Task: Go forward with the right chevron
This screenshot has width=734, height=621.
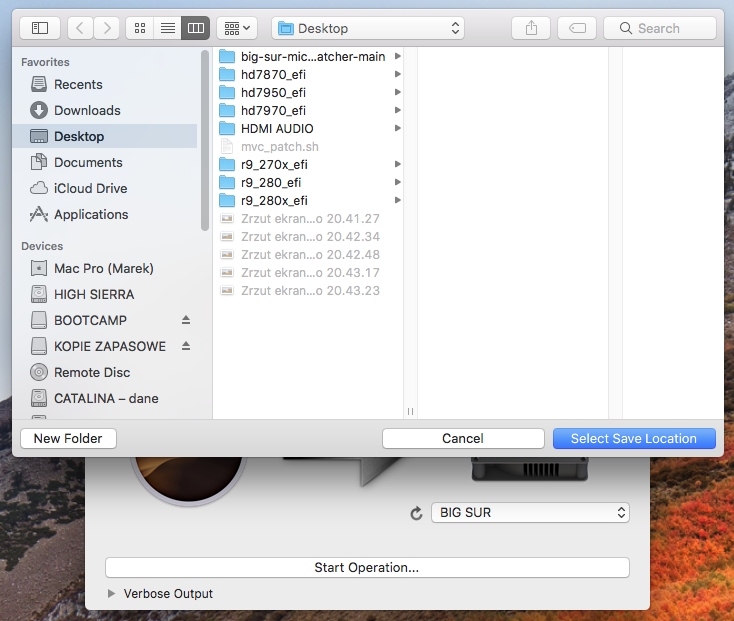Action: point(107,28)
